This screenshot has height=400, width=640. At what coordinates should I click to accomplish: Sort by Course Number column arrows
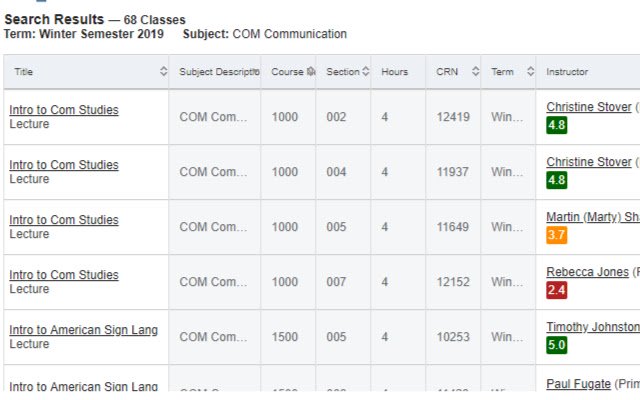(311, 71)
